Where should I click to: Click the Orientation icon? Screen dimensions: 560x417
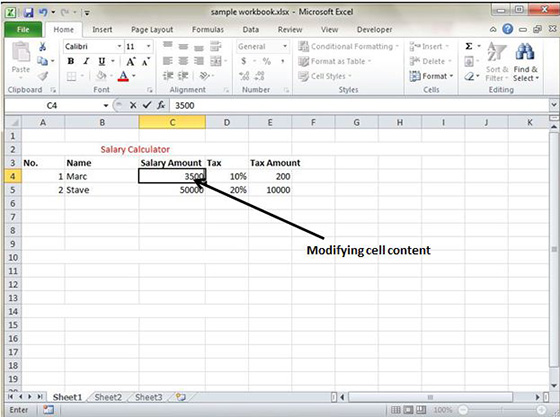point(204,76)
